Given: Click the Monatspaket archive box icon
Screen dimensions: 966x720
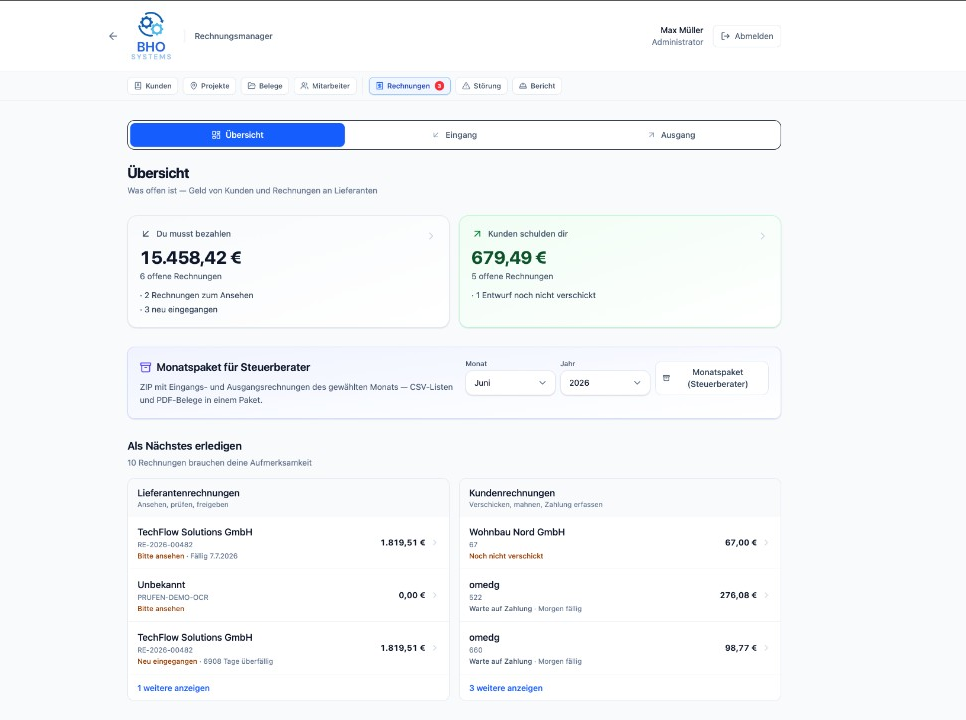Looking at the screenshot, I should tap(145, 367).
